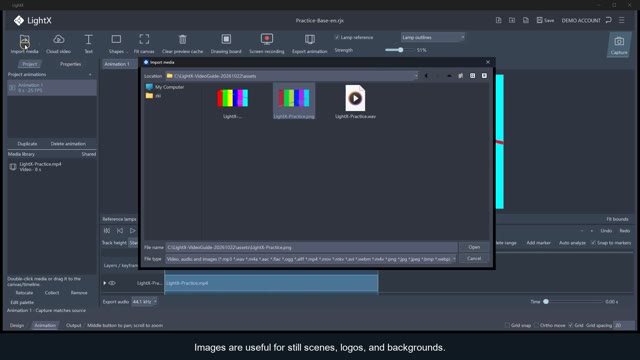640x360 pixels.
Task: Select the LightX-Practice.wav audio file
Action: click(x=355, y=102)
